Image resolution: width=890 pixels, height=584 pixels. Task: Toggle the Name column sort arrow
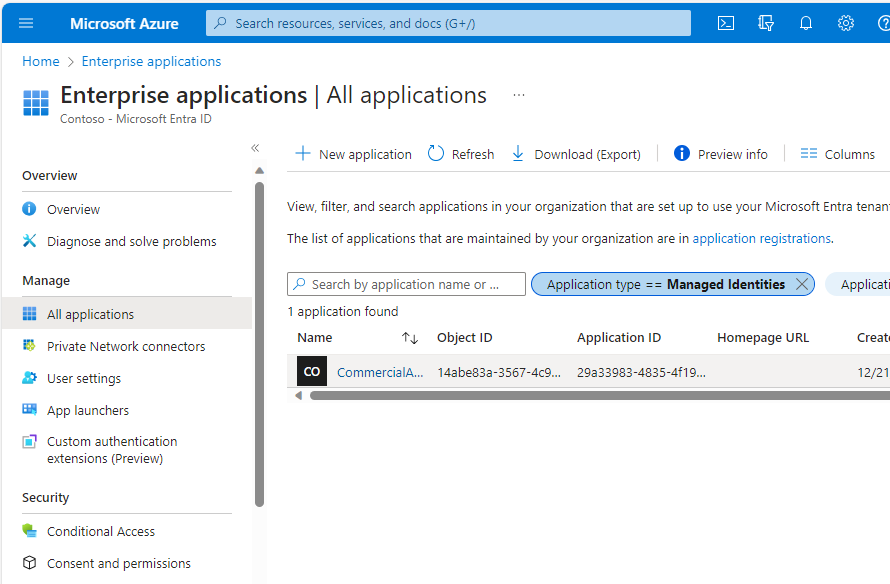(410, 338)
